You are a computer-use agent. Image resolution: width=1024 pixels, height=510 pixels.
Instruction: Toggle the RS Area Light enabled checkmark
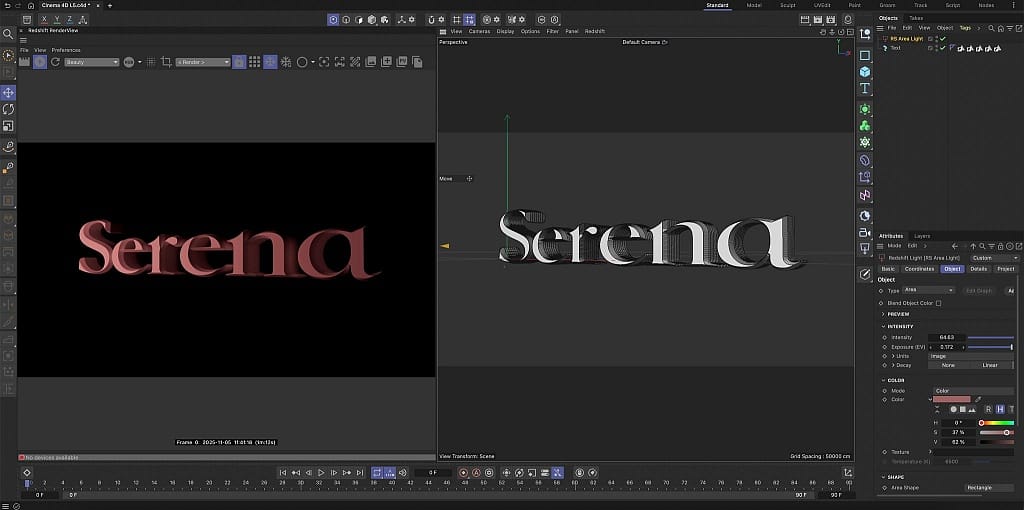tap(942, 38)
